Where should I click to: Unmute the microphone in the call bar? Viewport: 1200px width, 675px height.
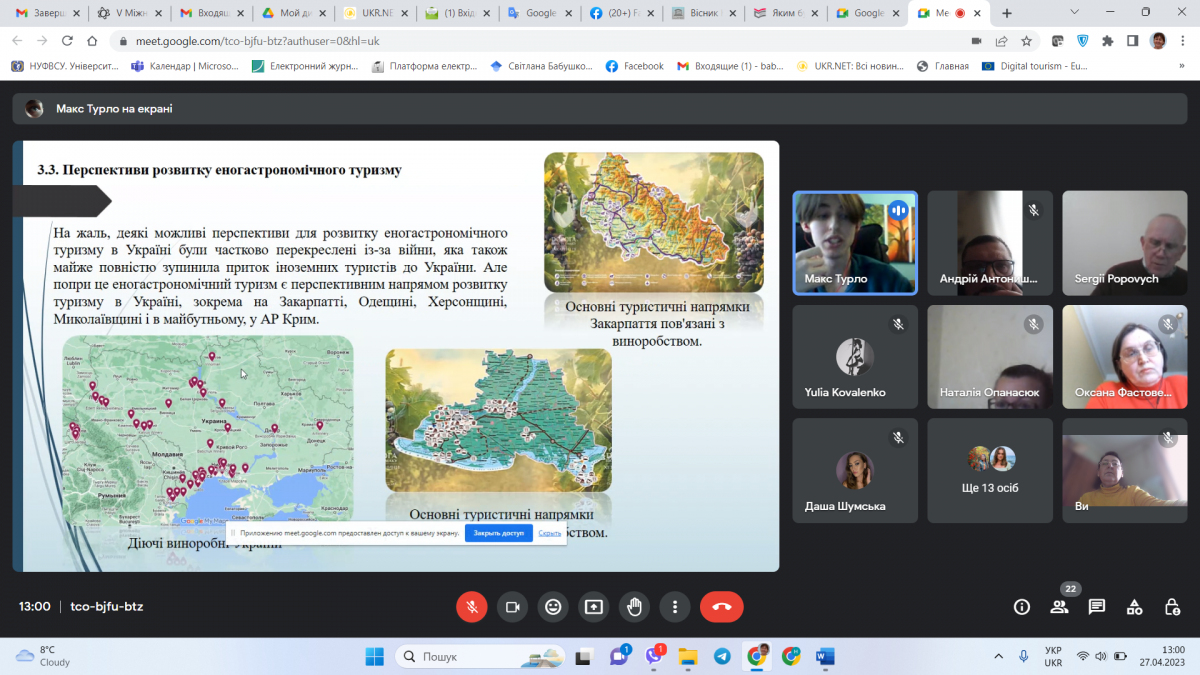click(x=471, y=606)
